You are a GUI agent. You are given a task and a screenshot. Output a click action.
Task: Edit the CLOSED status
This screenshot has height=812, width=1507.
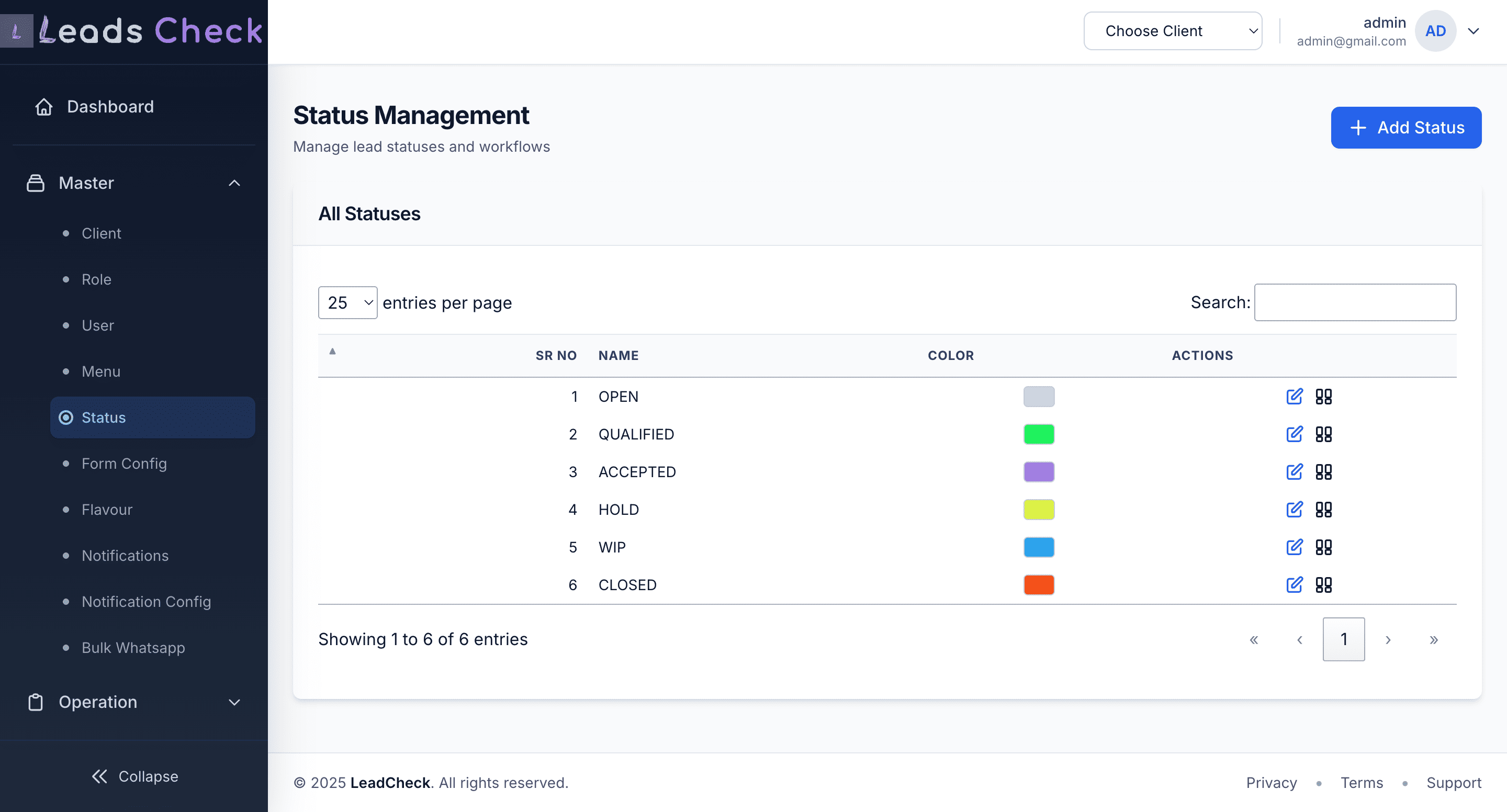(1295, 584)
